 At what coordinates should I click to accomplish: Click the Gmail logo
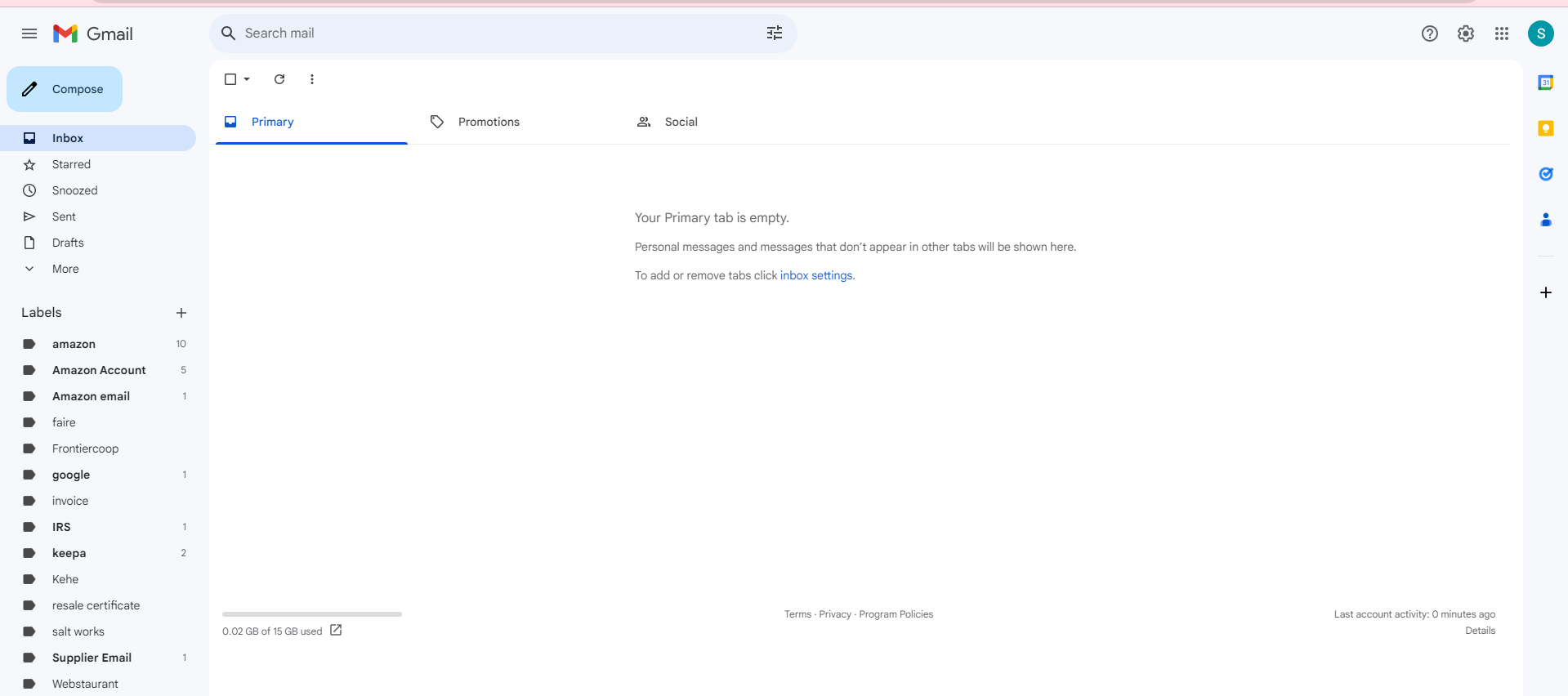pos(93,33)
